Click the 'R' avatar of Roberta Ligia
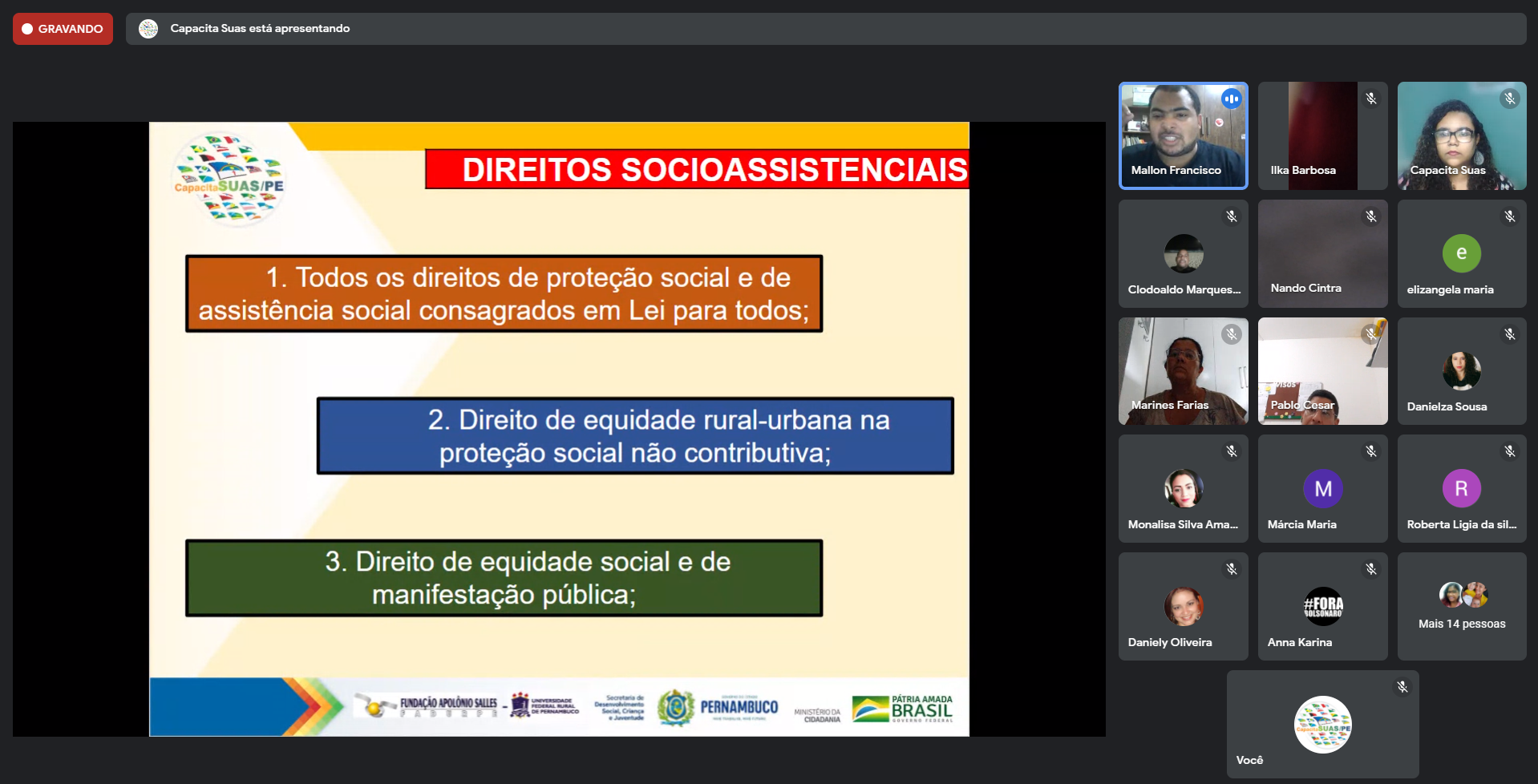This screenshot has height=784, width=1538. [x=1461, y=488]
